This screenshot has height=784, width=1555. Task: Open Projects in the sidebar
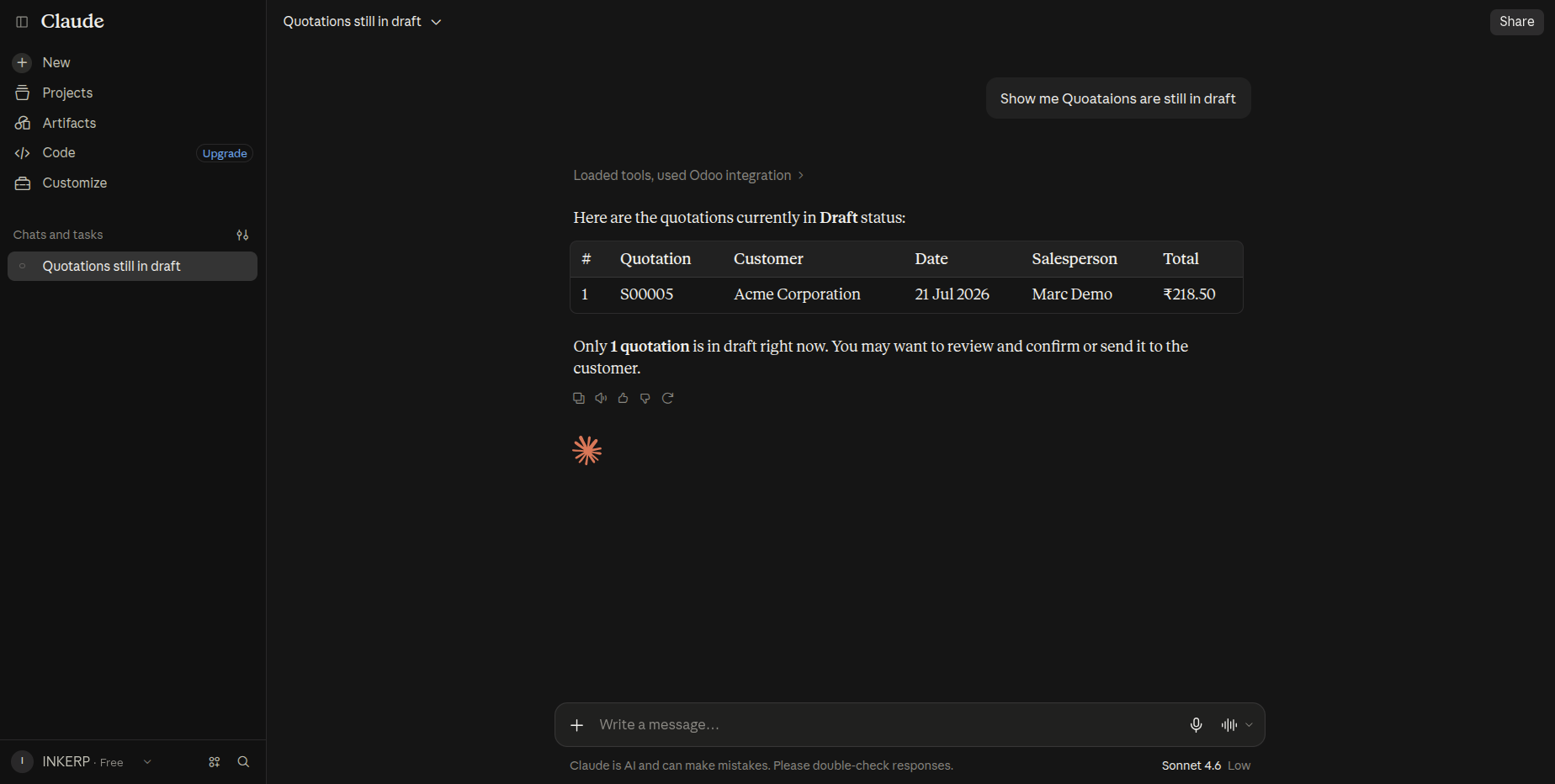click(x=67, y=93)
